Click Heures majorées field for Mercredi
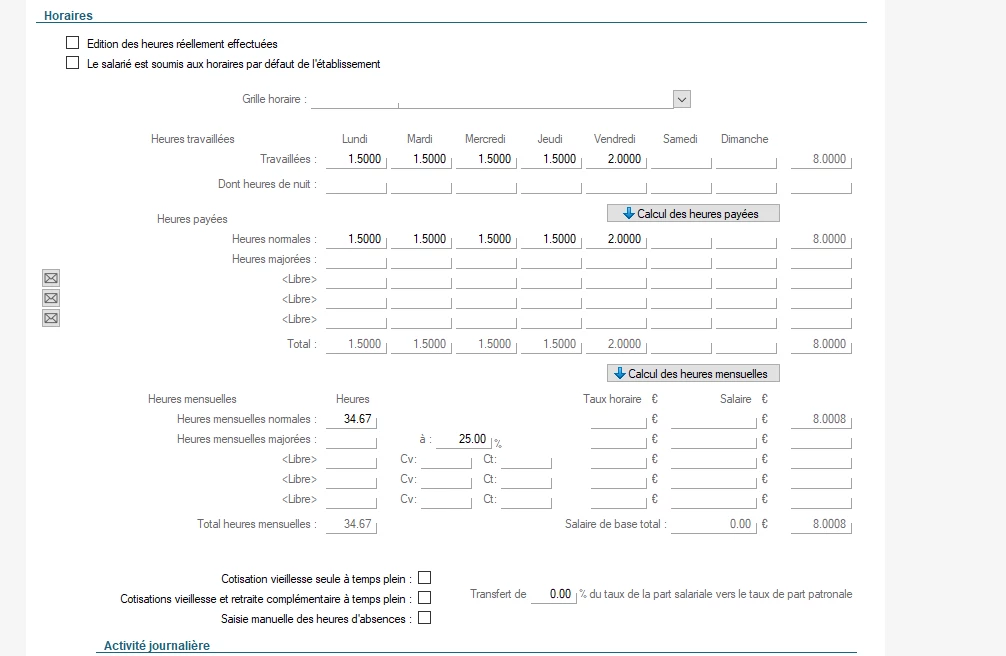Image resolution: width=1006 pixels, height=656 pixels. 486,259
